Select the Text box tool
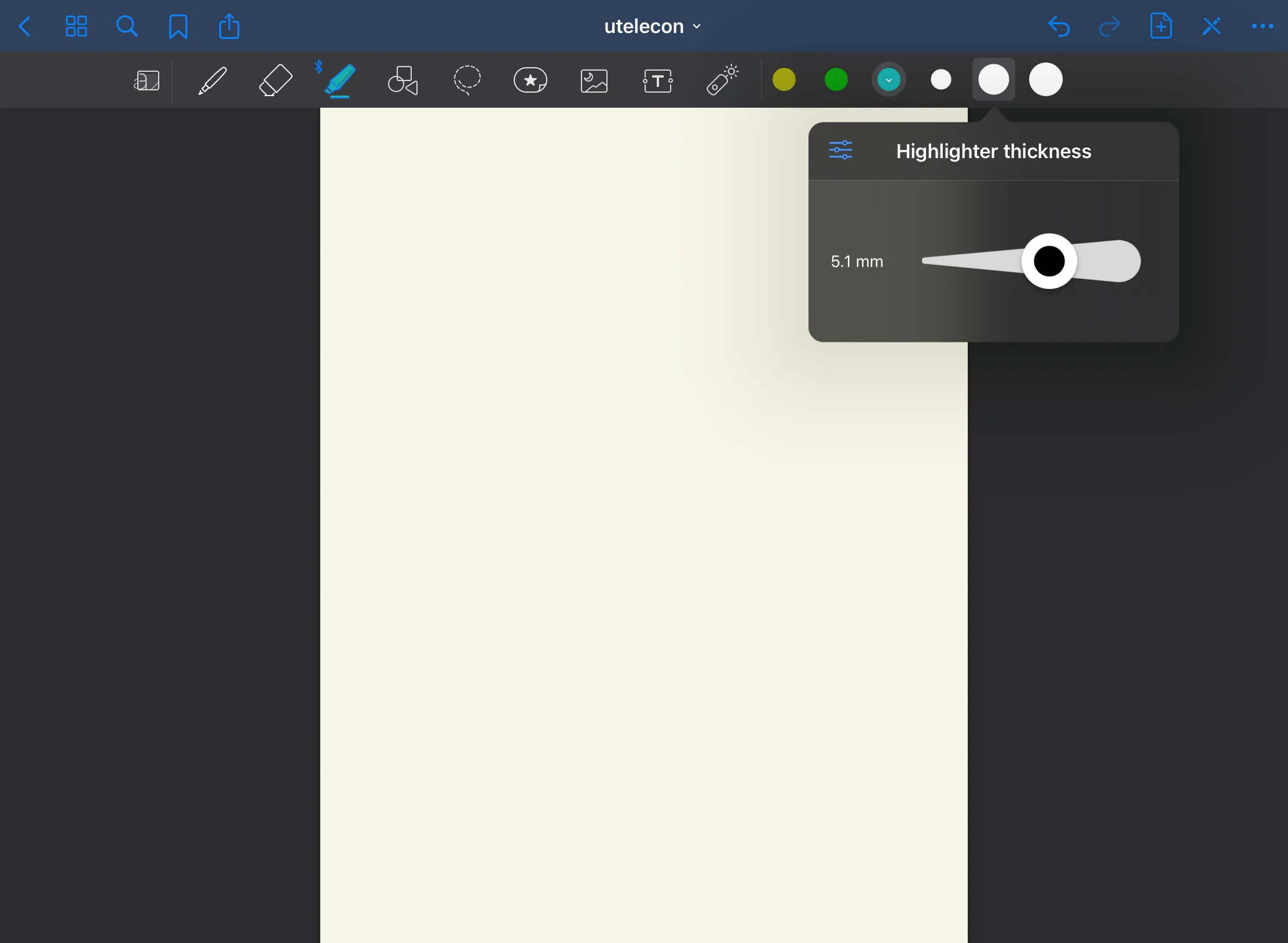1288x943 pixels. (657, 81)
